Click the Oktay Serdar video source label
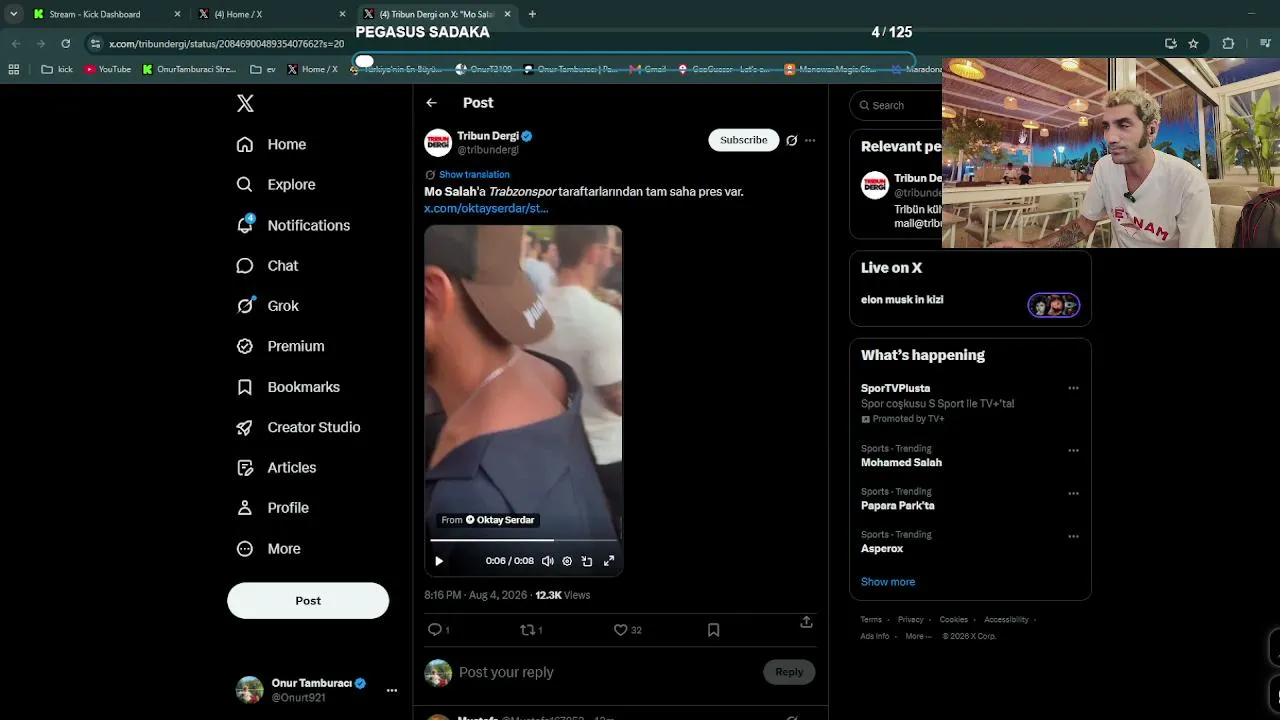Screen dimensions: 1280x720 coord(488,520)
